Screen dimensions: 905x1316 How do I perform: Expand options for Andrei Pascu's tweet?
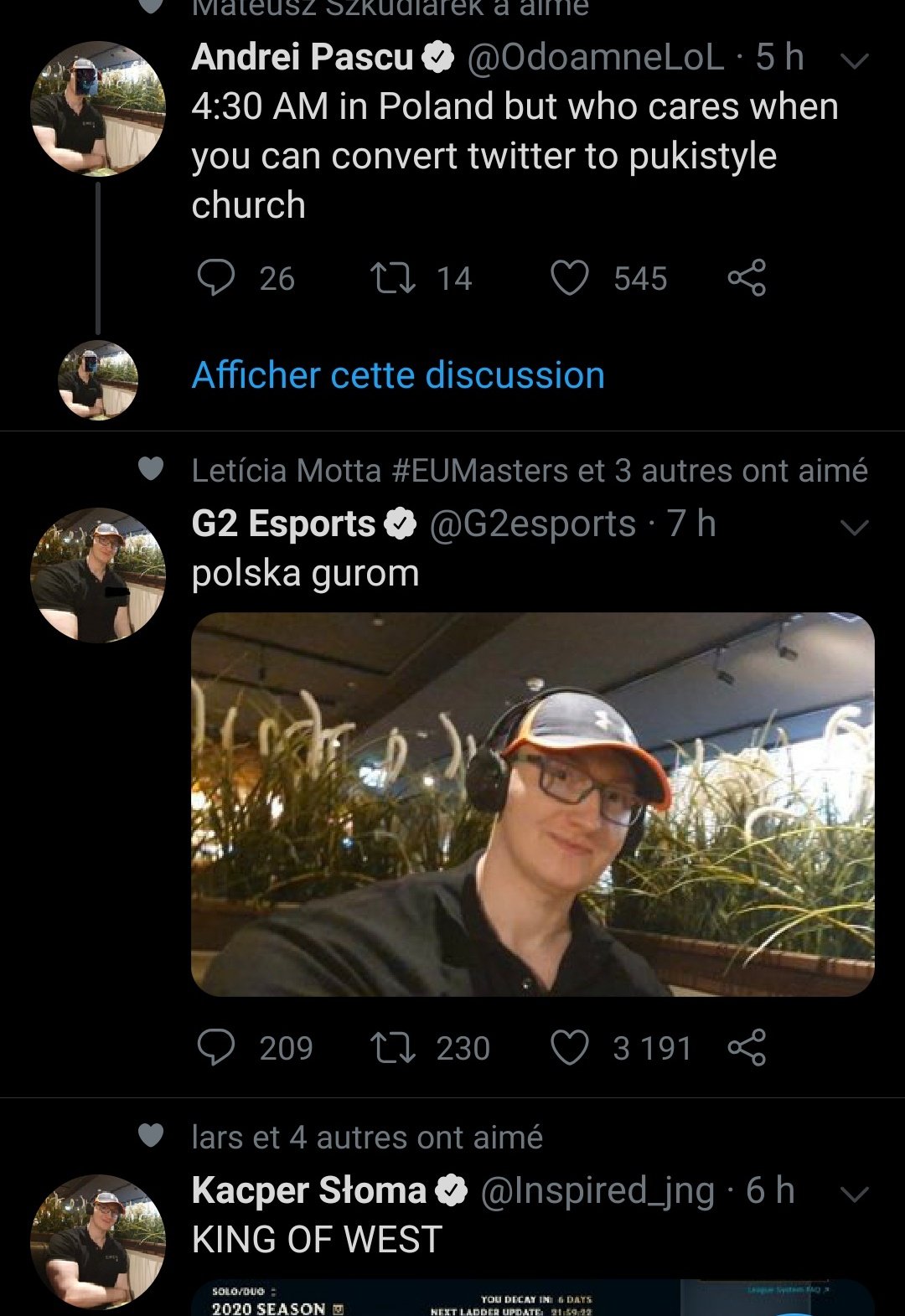click(x=854, y=60)
